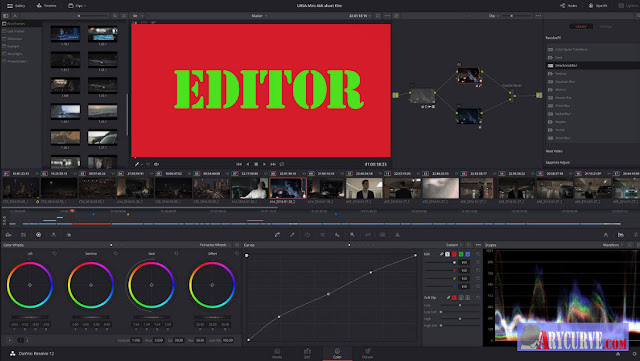Open the Camera Raw palette

[8, 235]
